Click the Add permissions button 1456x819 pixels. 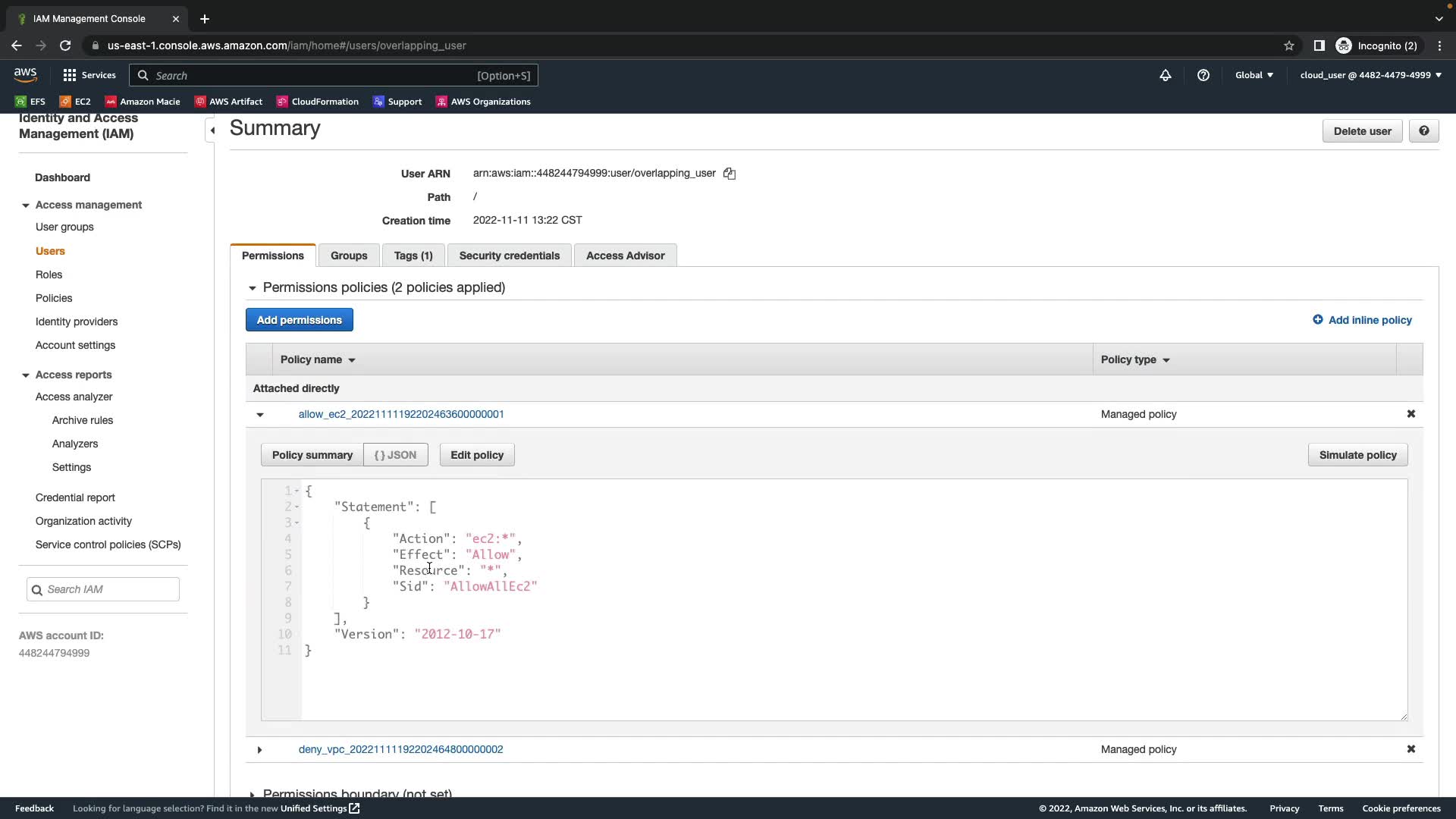pos(299,320)
